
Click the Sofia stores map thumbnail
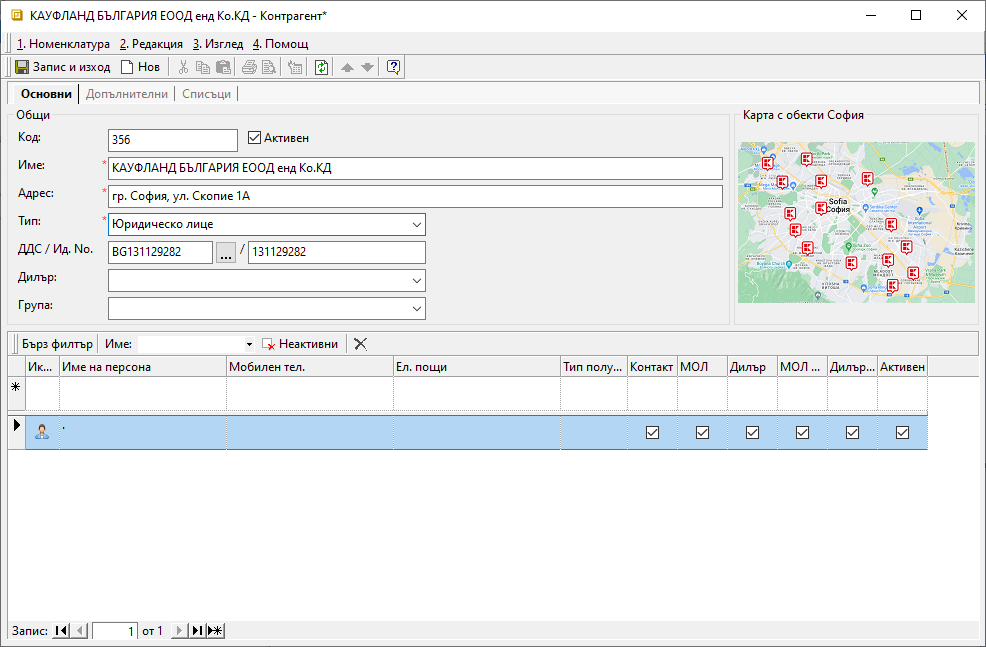coord(855,222)
